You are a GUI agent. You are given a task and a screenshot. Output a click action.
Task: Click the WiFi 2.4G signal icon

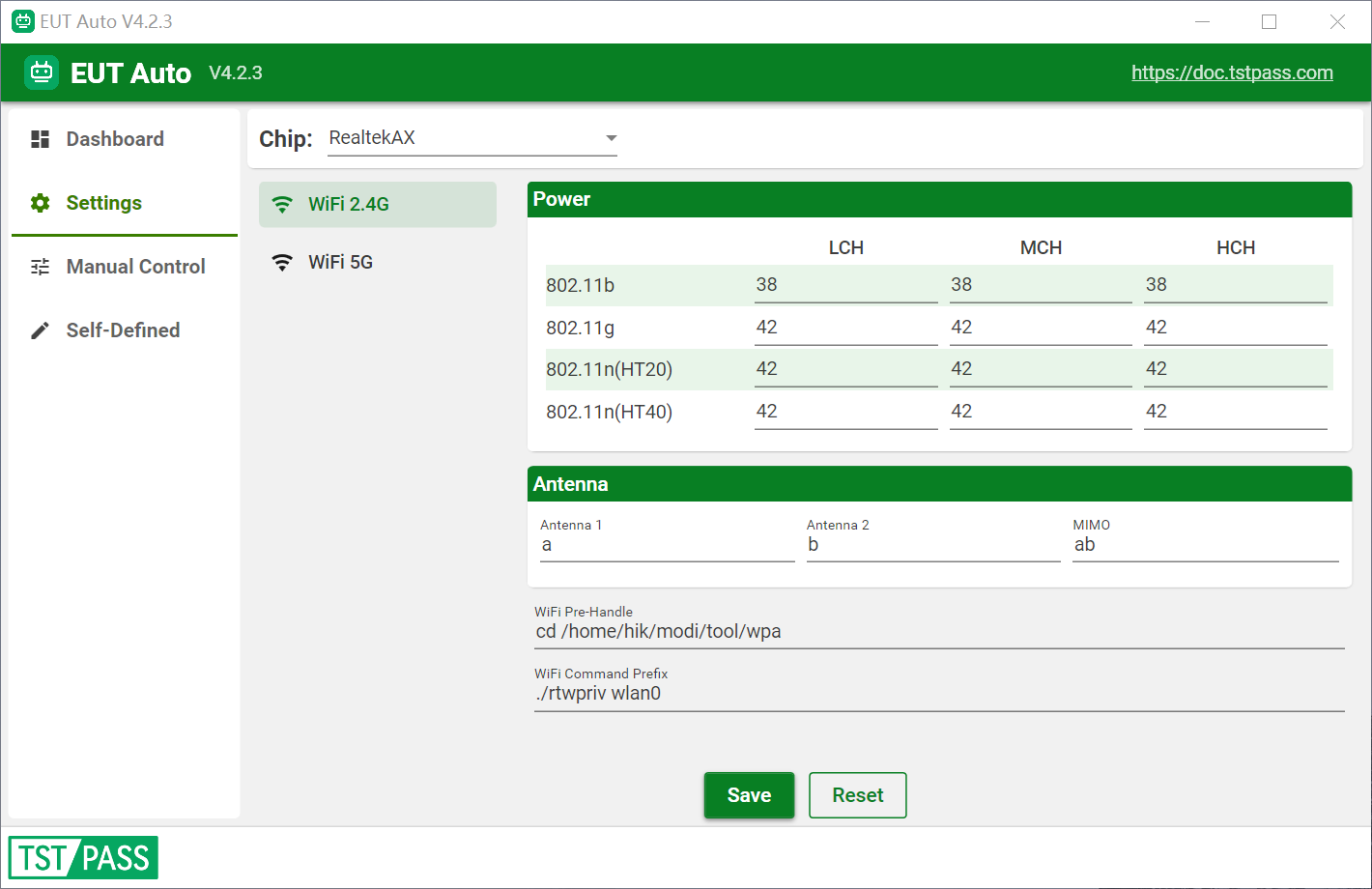tap(282, 204)
